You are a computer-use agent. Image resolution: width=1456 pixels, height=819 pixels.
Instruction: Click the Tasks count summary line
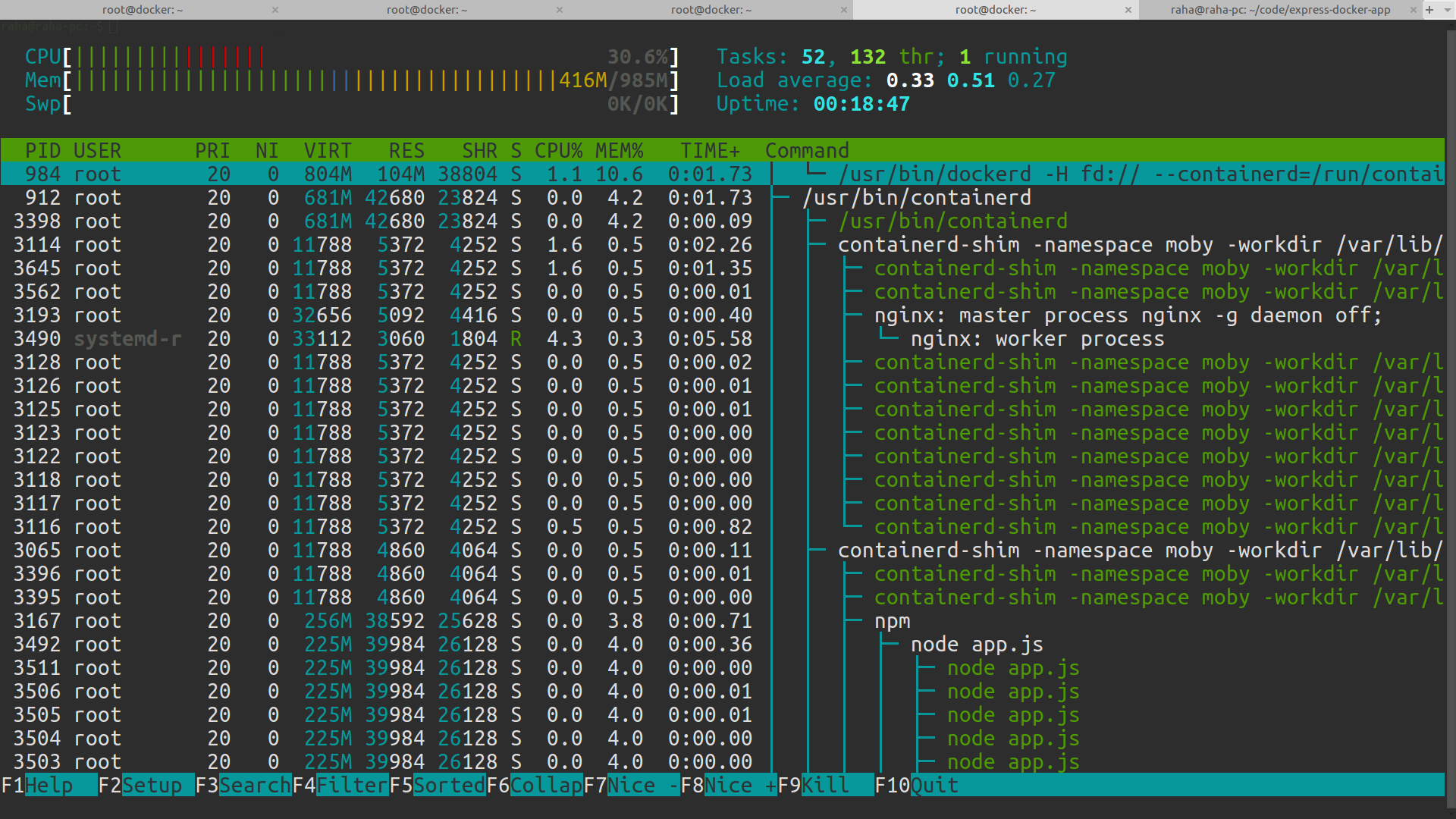(892, 56)
